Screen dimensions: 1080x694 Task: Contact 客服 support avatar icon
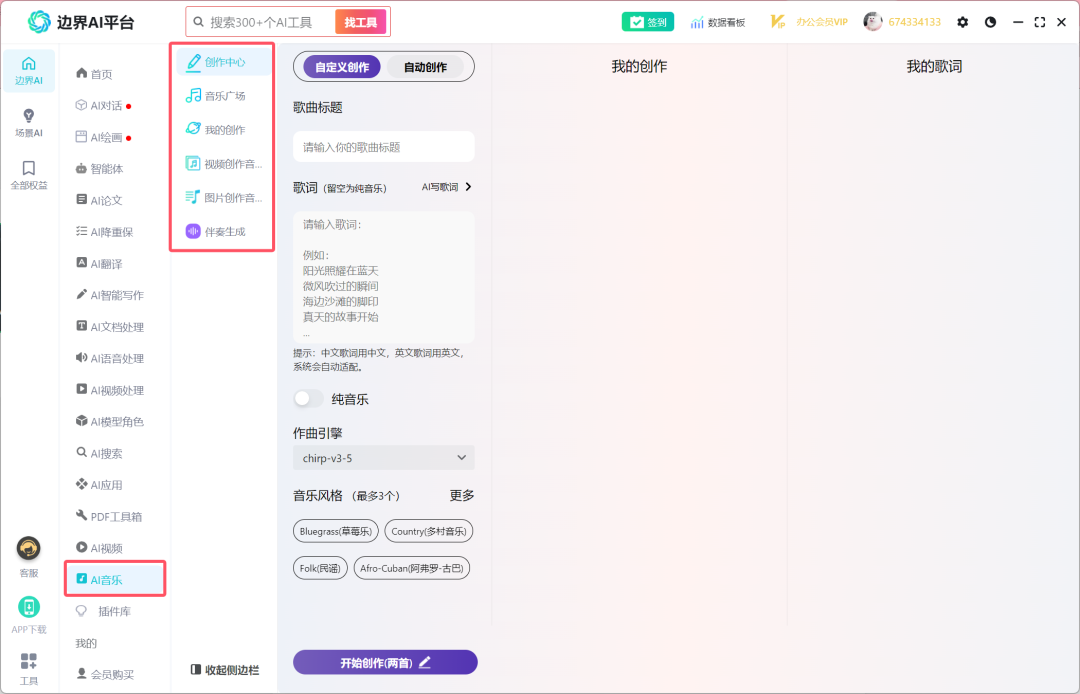coord(28,549)
